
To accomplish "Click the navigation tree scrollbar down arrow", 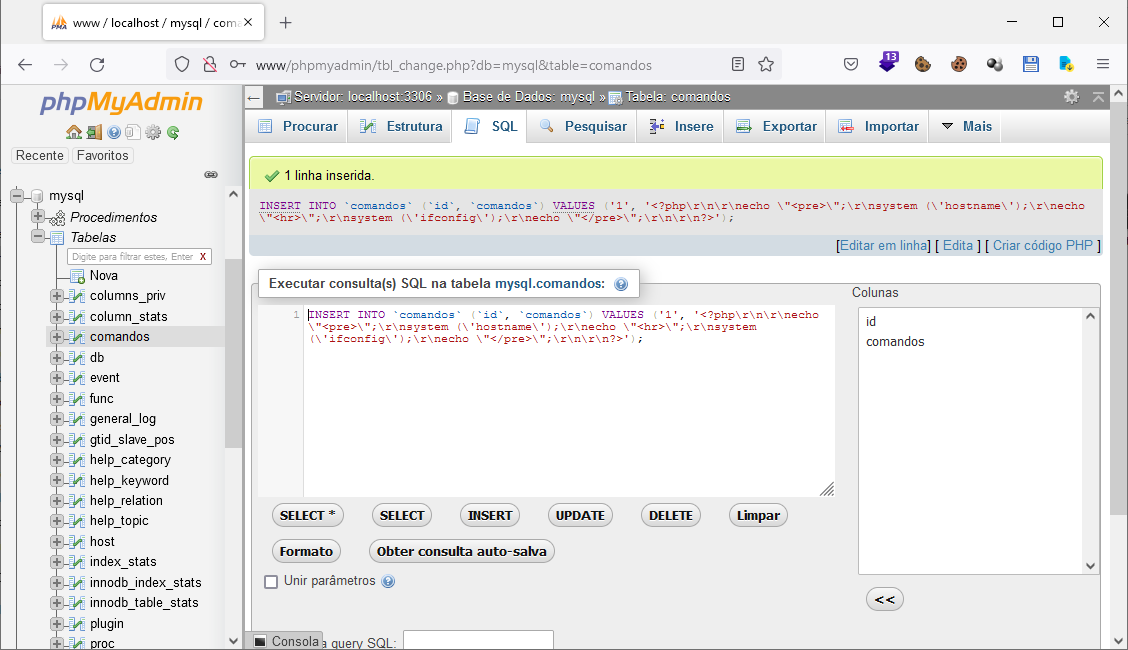I will (233, 641).
